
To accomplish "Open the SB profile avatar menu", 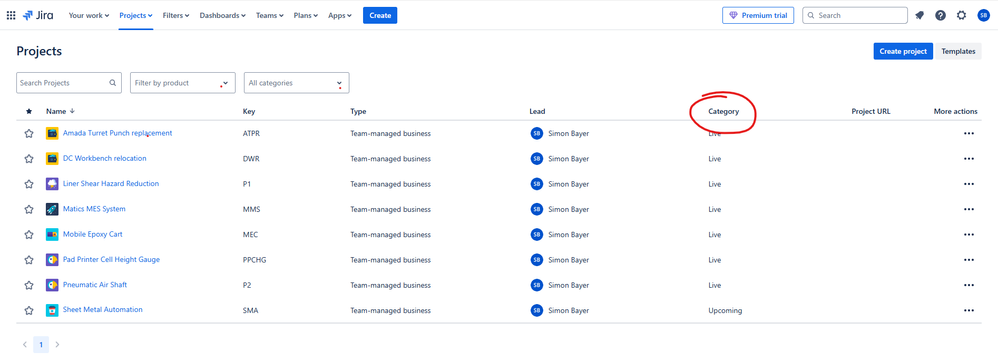I will [983, 15].
